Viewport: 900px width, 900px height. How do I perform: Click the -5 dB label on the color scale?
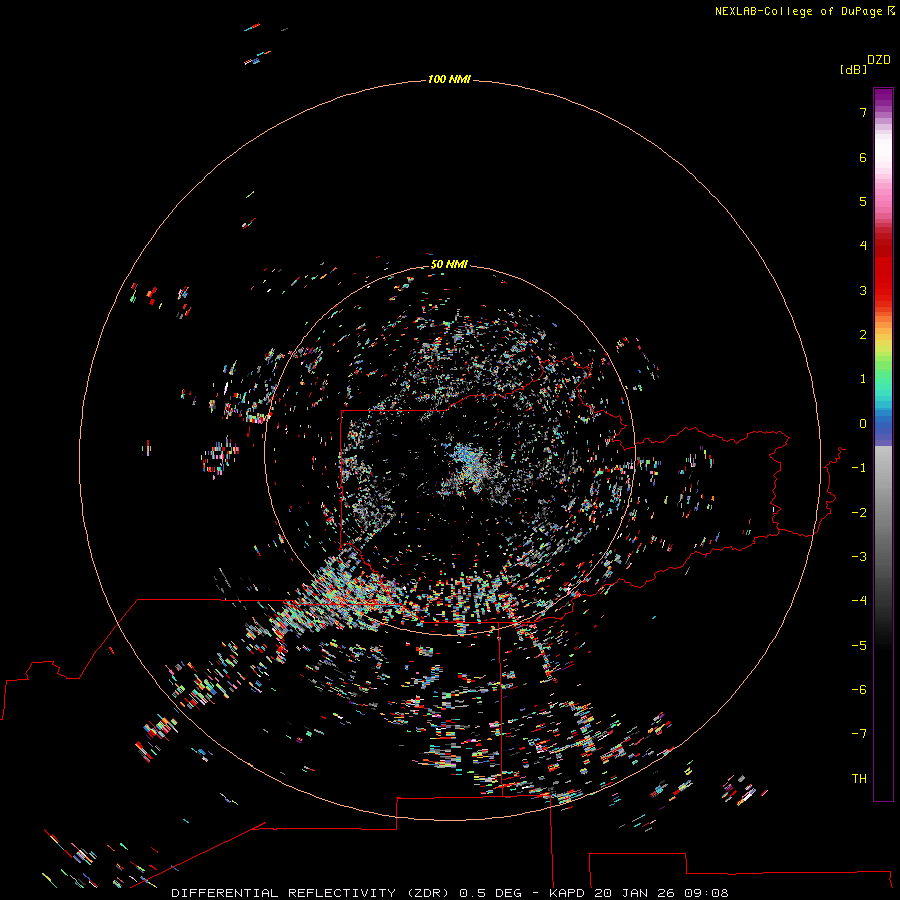pos(859,646)
